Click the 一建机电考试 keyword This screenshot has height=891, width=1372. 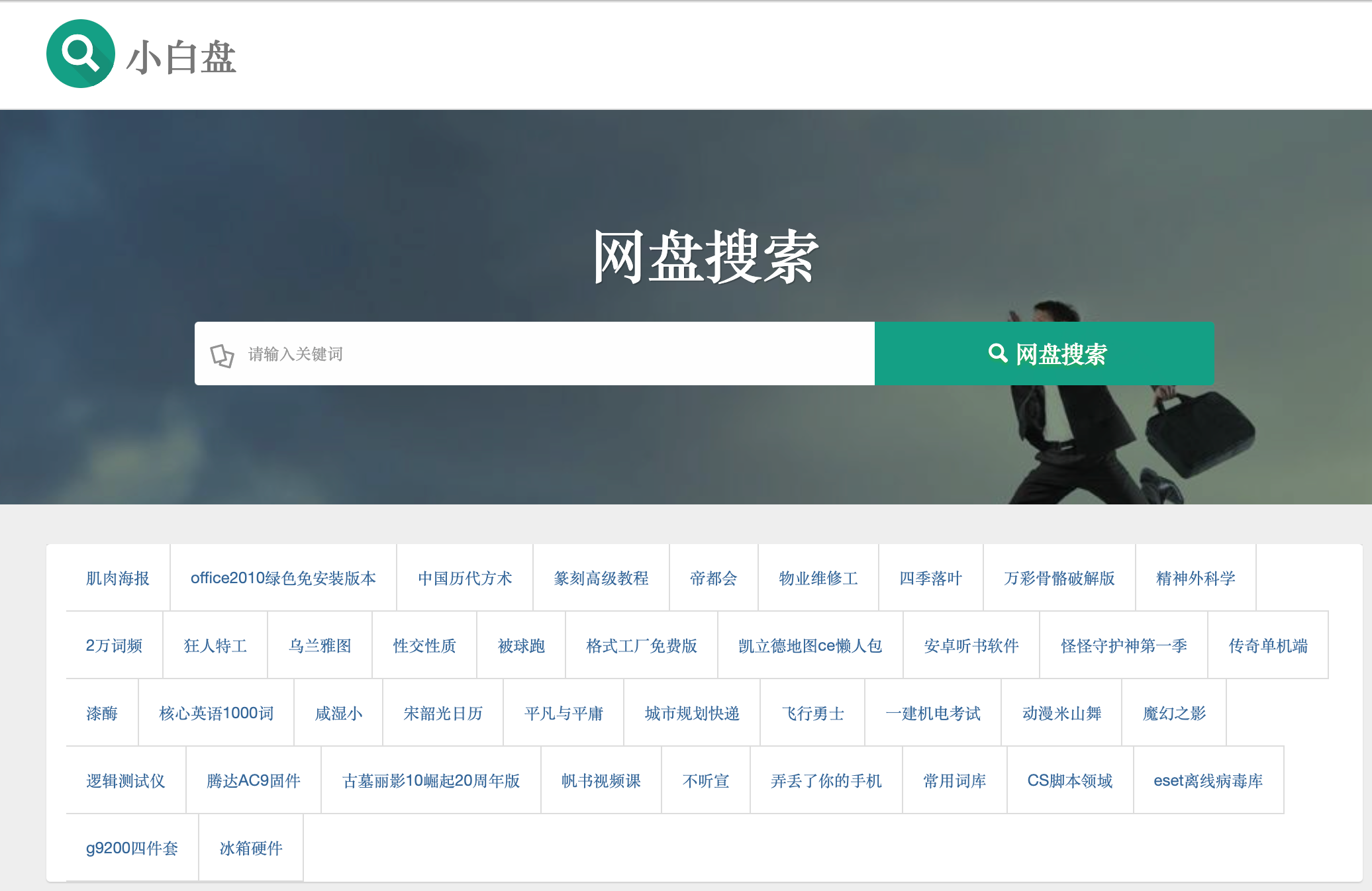click(932, 713)
